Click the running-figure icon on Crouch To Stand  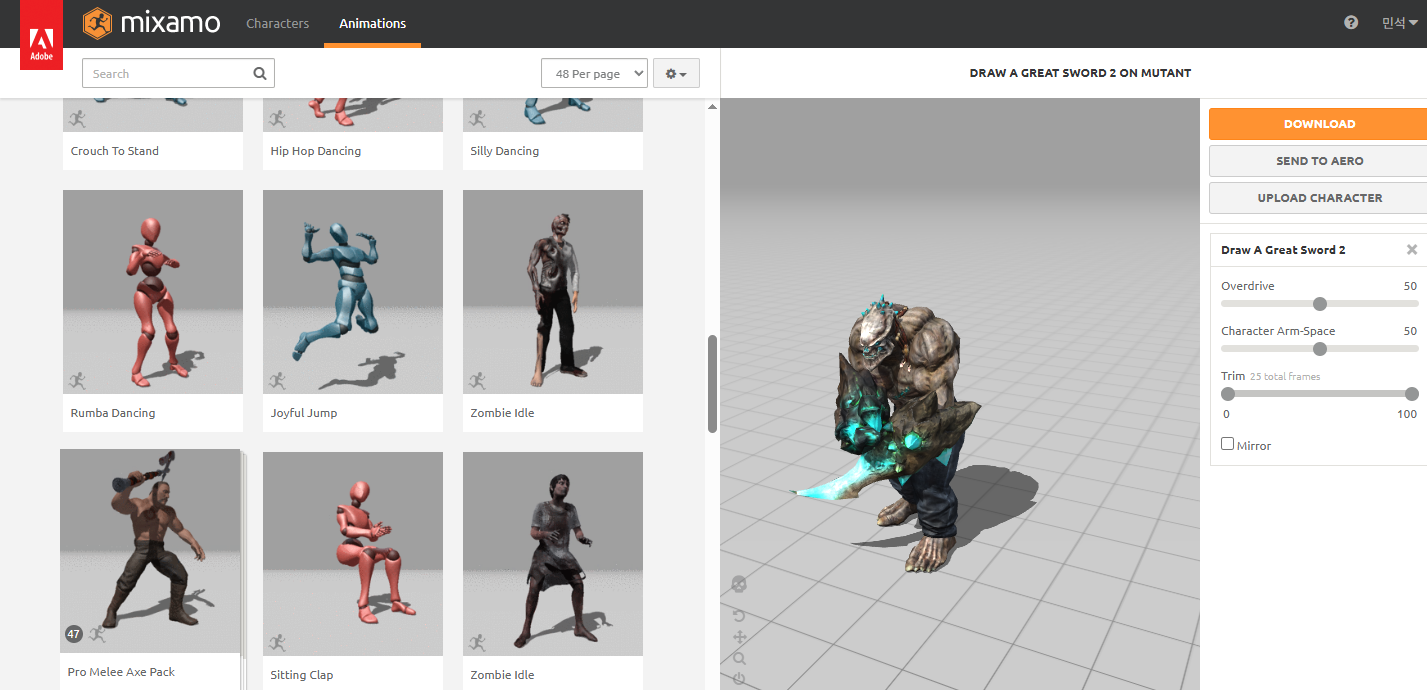[78, 119]
